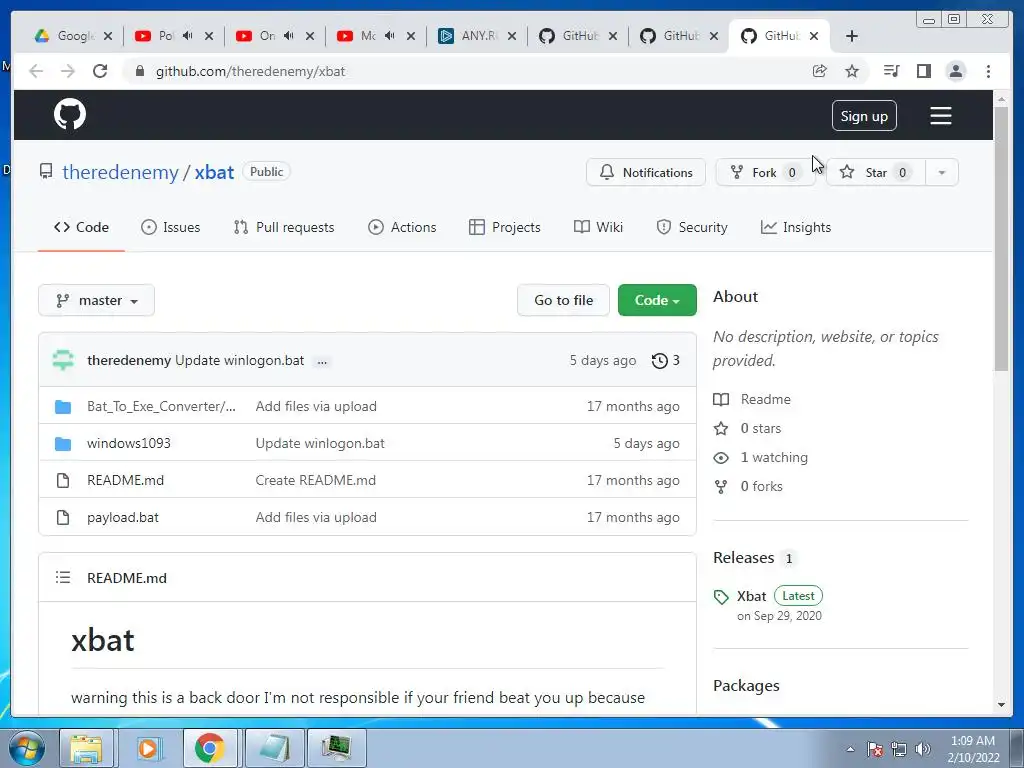Open a new tab with the plus button

coord(852,36)
